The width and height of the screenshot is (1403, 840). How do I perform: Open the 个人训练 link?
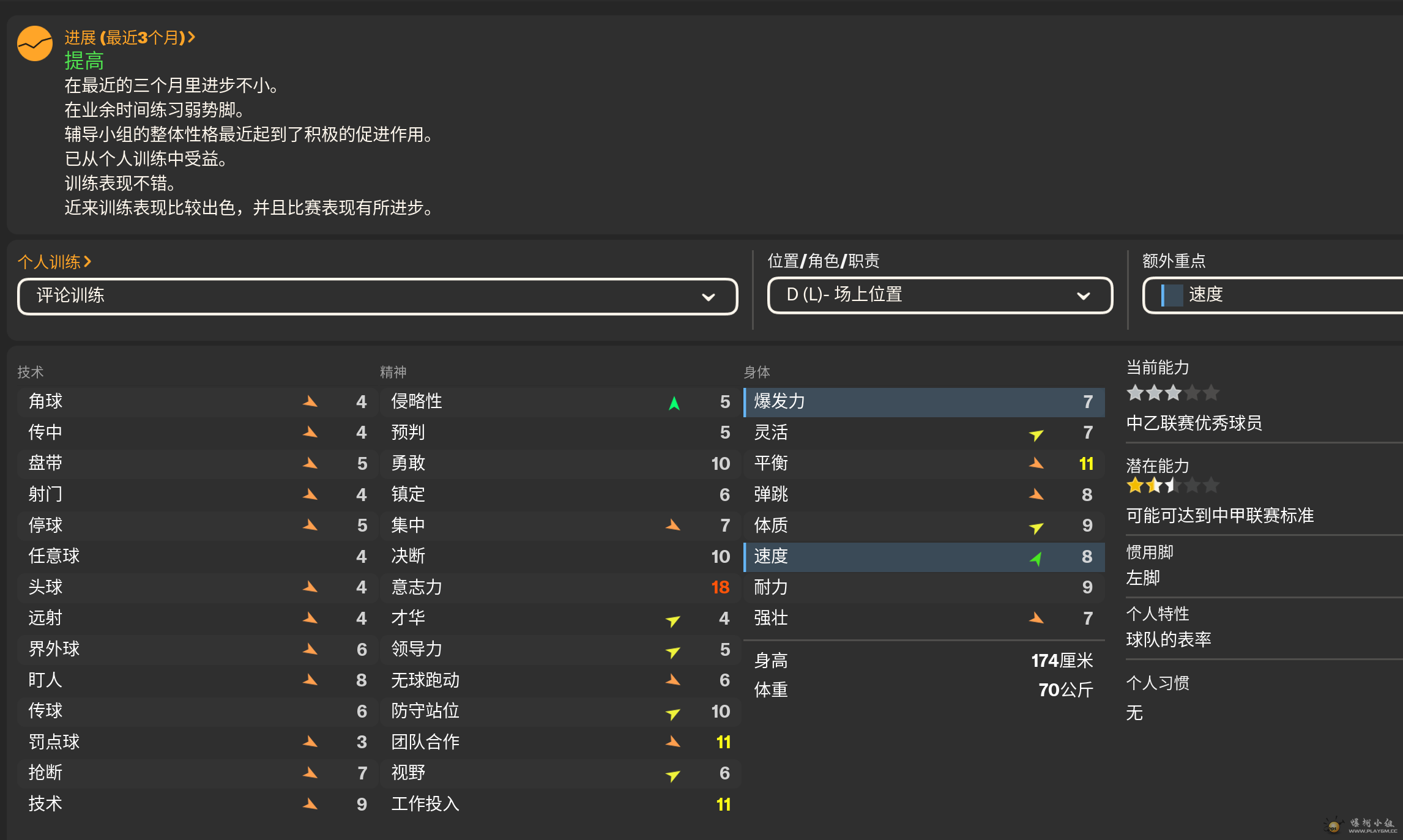tap(54, 262)
